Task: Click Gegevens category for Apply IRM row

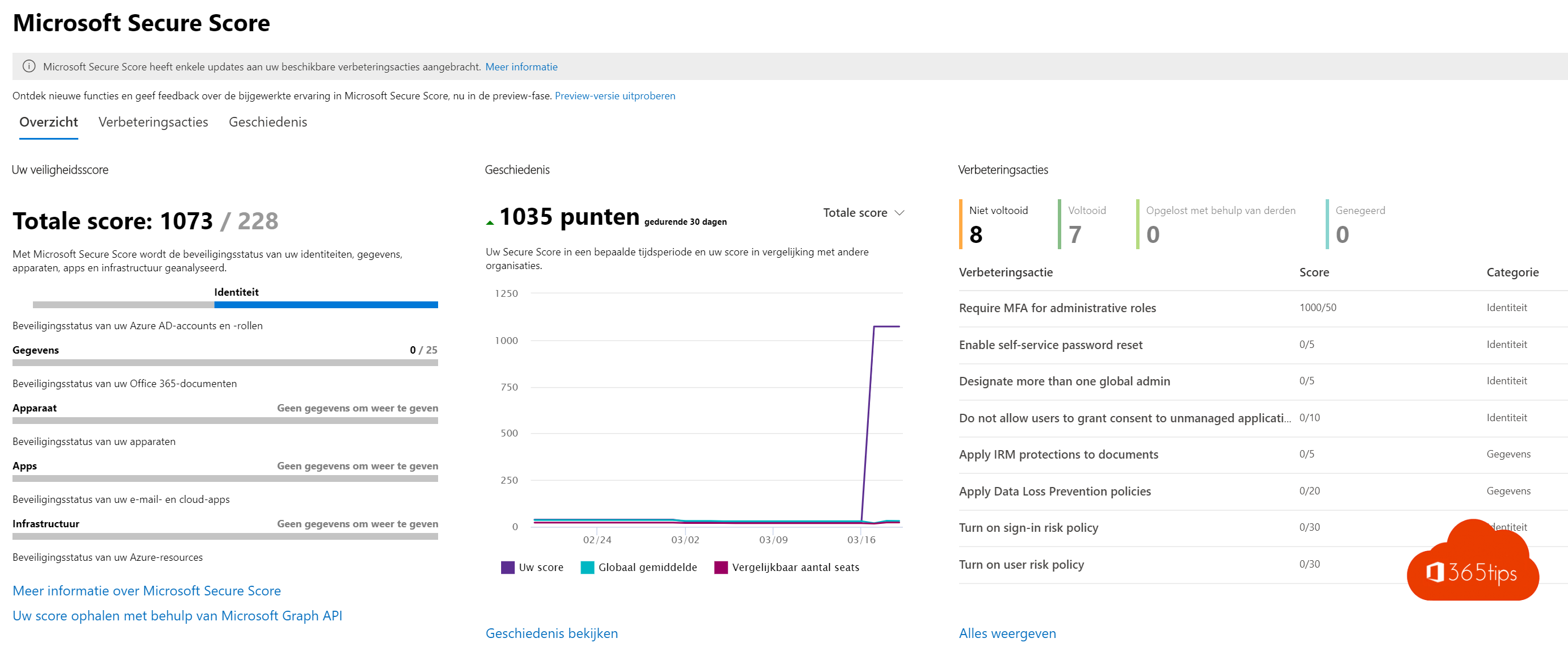Action: [x=1508, y=454]
